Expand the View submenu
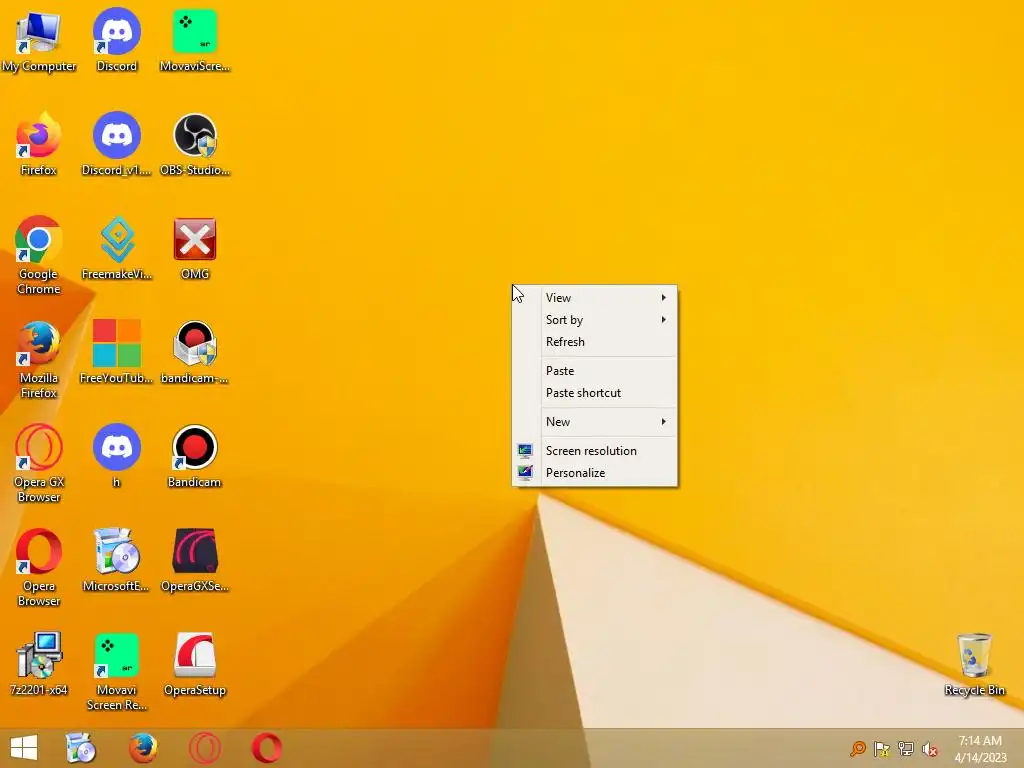The width and height of the screenshot is (1024, 768). pos(594,298)
